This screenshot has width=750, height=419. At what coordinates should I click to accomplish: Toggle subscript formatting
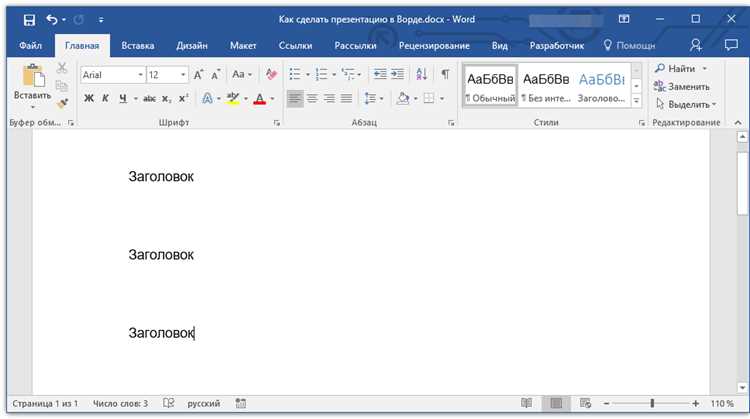pyautogui.click(x=166, y=99)
